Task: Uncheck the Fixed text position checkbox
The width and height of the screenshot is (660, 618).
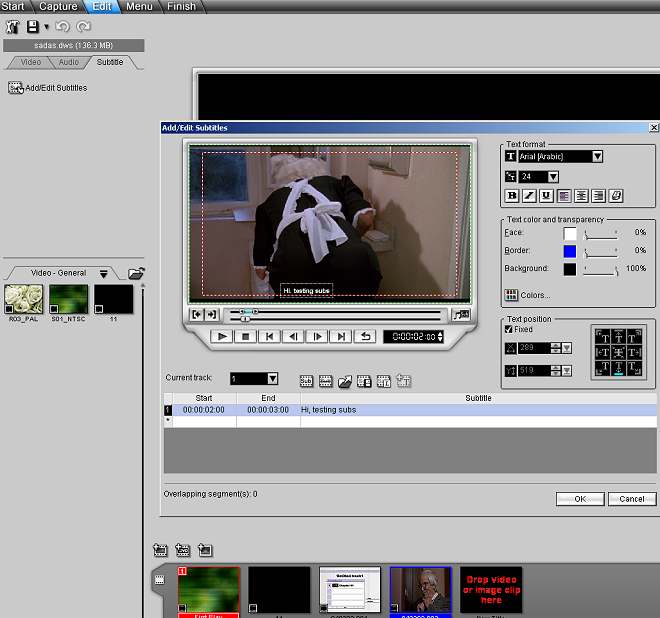Action: [x=508, y=329]
